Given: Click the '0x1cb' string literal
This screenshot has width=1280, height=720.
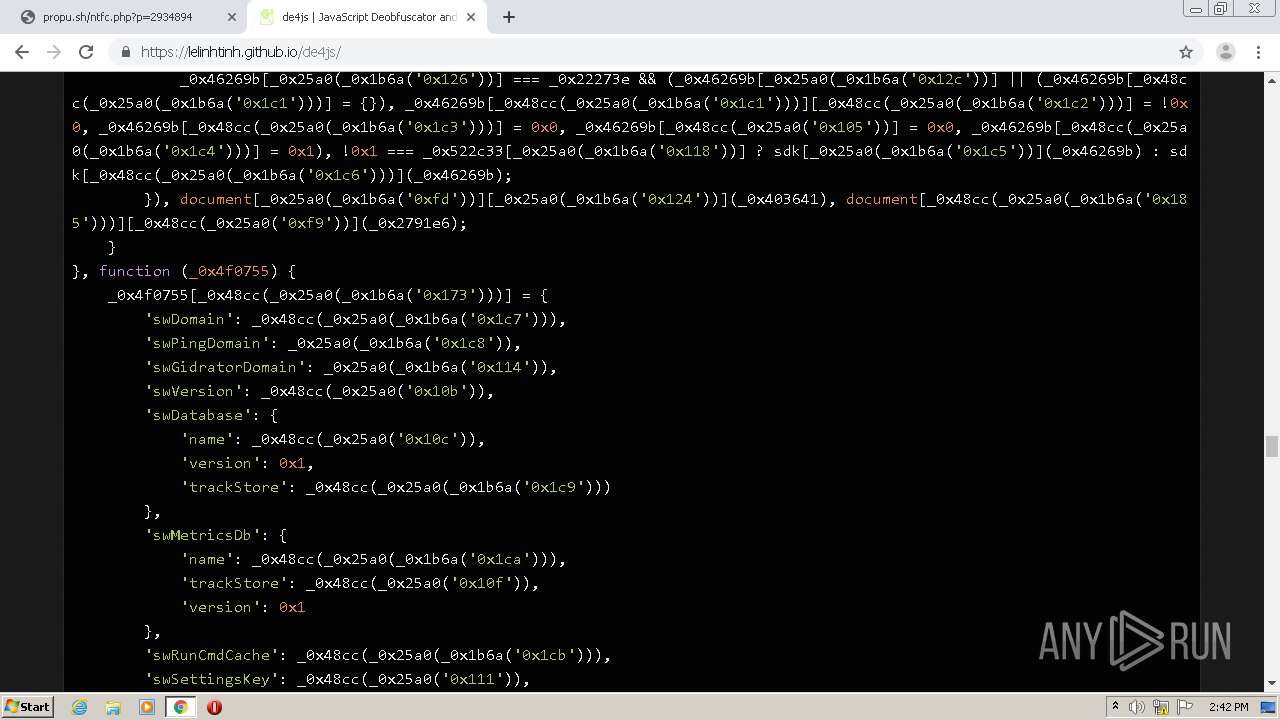Looking at the screenshot, I should (546, 655).
